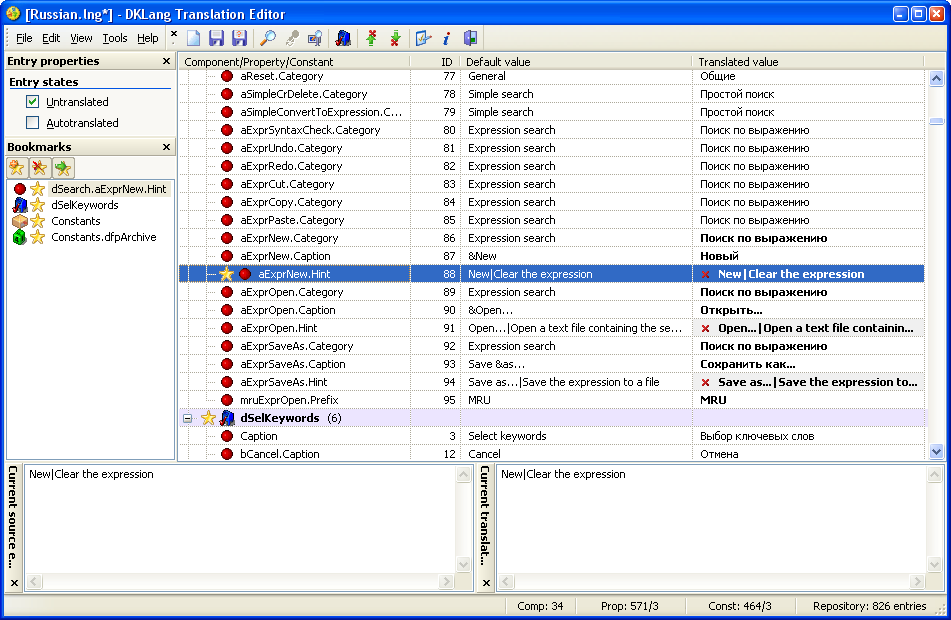Click the red X in aExprSaveAs.Hint translated cell
The height and width of the screenshot is (620, 951).
pos(705,383)
